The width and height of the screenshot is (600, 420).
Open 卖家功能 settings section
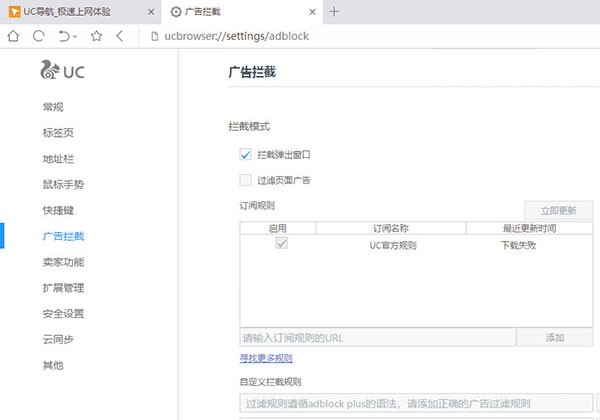(63, 262)
